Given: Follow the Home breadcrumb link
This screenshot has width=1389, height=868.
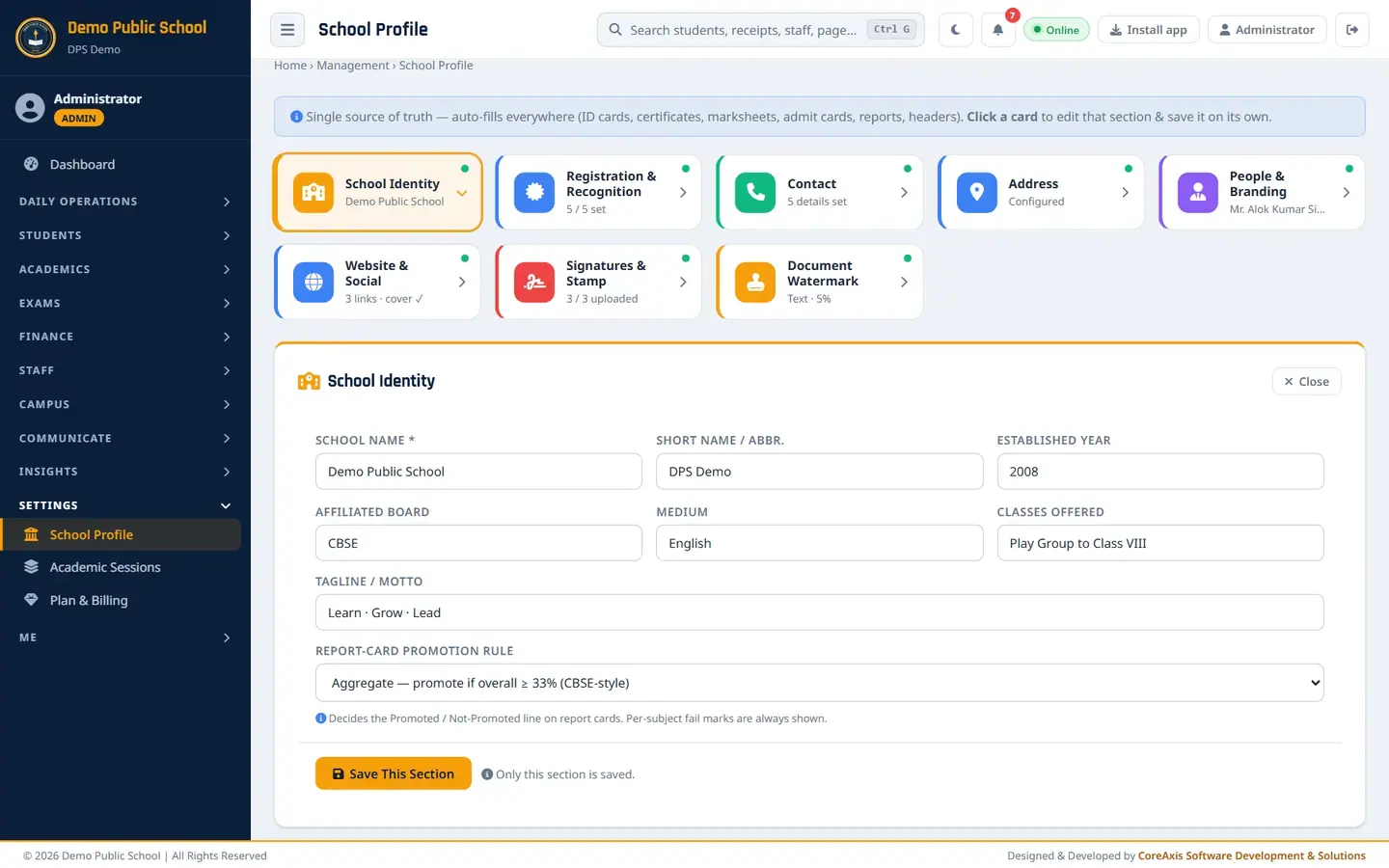Looking at the screenshot, I should pyautogui.click(x=290, y=66).
